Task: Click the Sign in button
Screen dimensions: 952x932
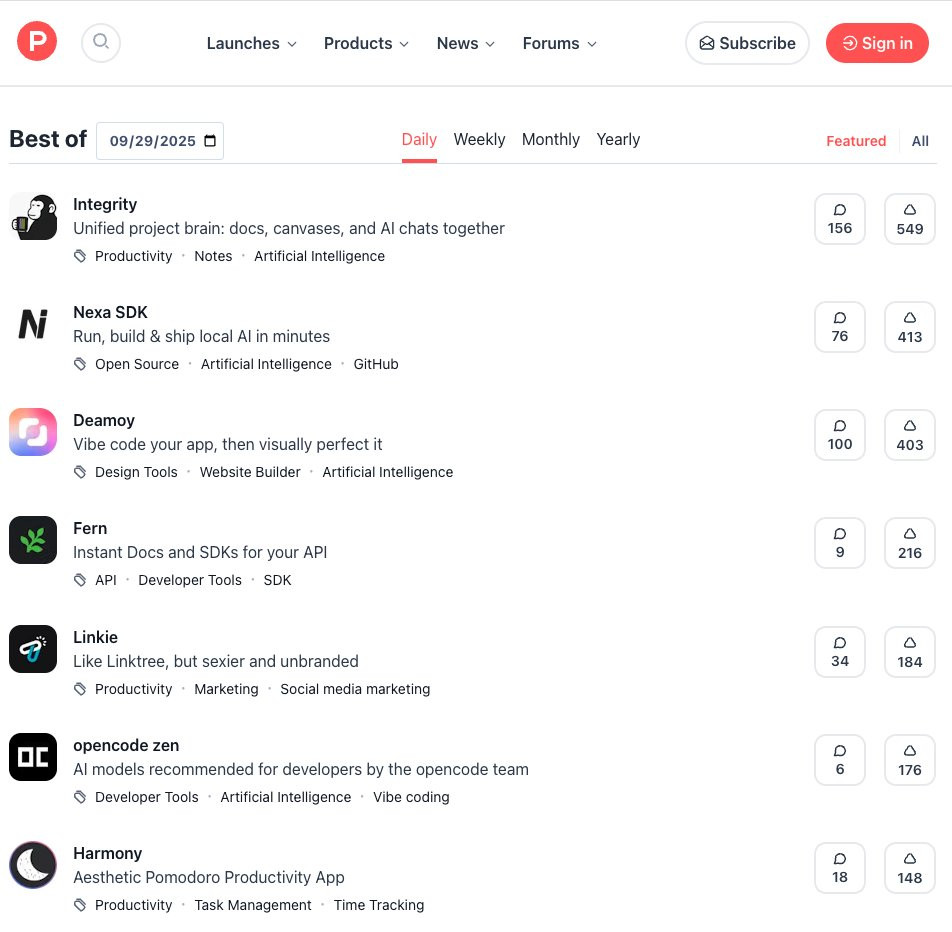Action: [877, 43]
